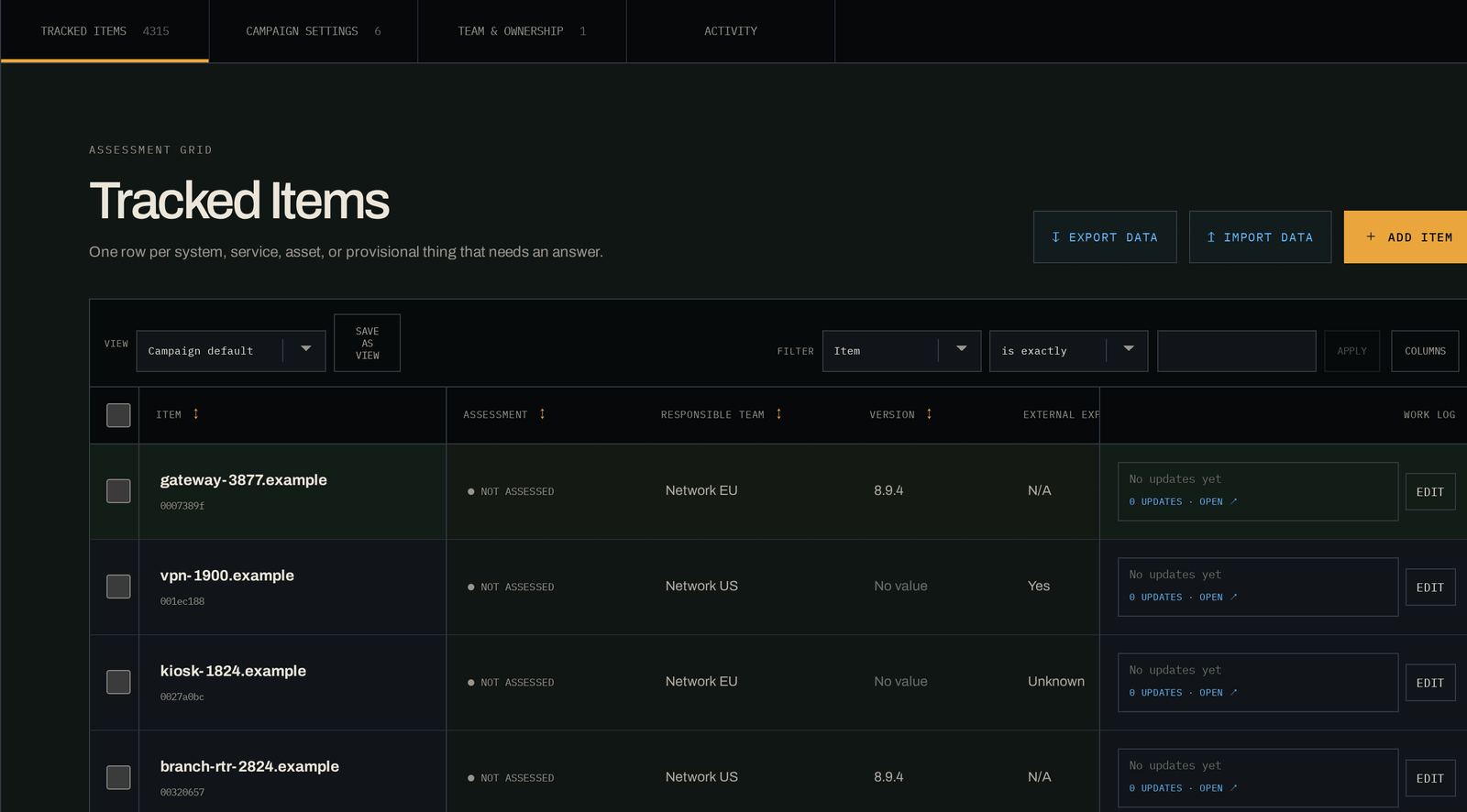Toggle the select-all header checkbox
This screenshot has width=1467, height=812.
(118, 415)
